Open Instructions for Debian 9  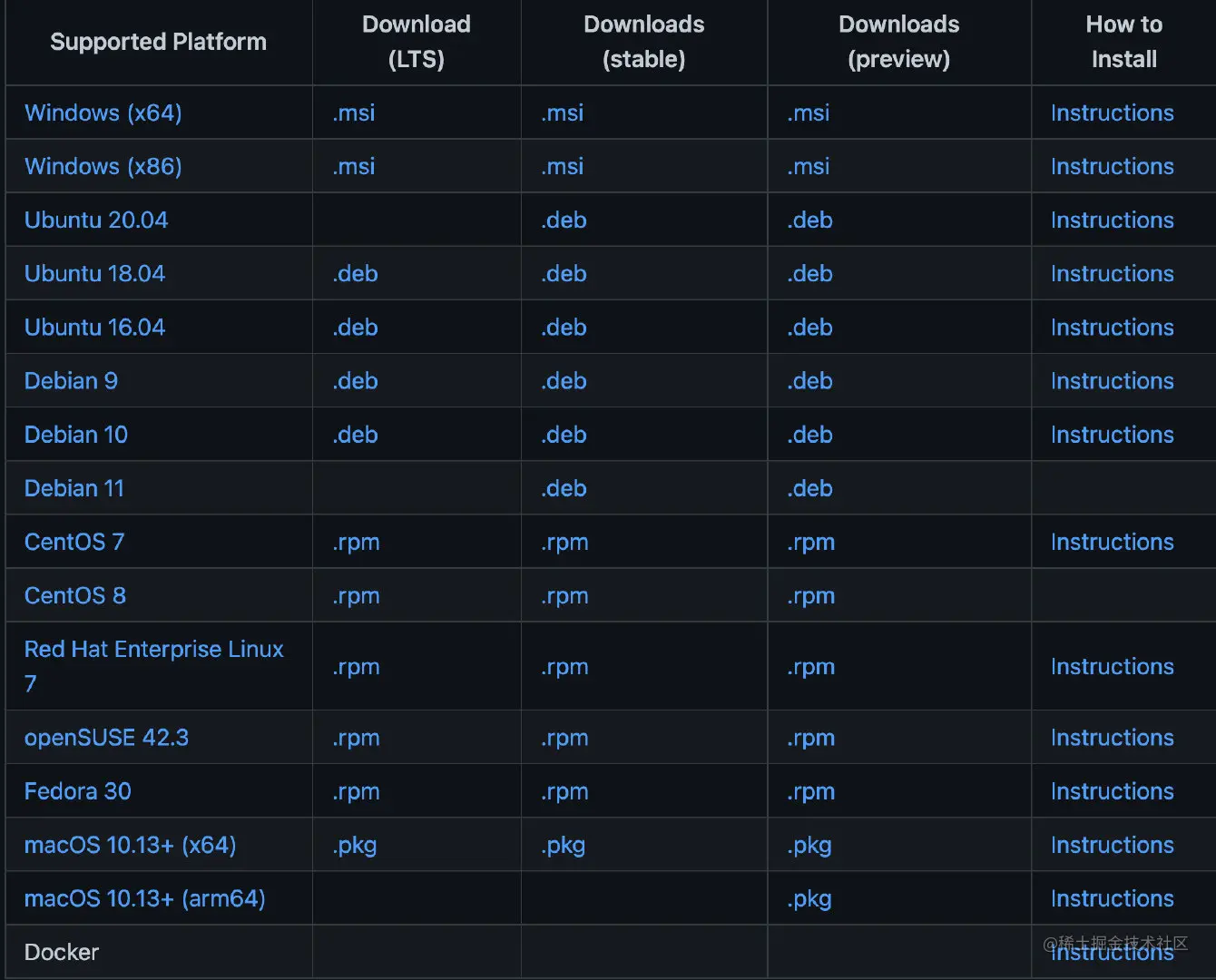[1112, 380]
